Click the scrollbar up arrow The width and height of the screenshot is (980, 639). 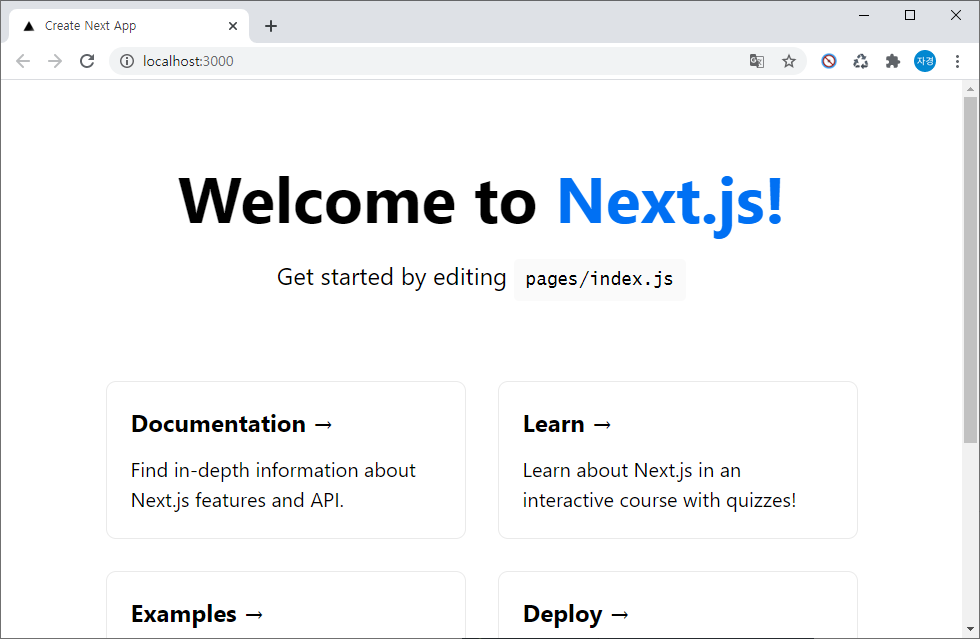coord(970,89)
